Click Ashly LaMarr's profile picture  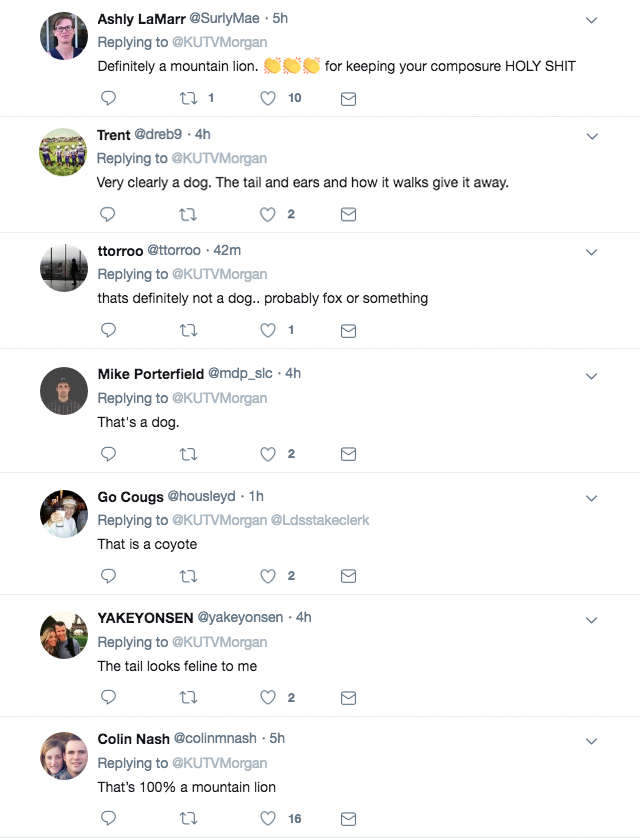point(64,37)
